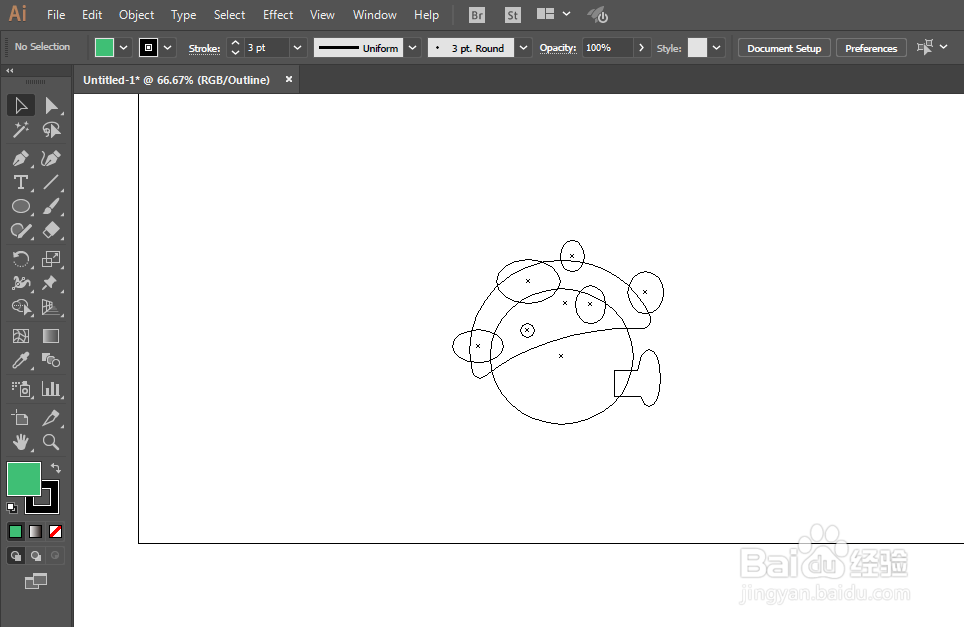Select the Zoom tool
Image resolution: width=964 pixels, height=627 pixels.
click(x=52, y=442)
